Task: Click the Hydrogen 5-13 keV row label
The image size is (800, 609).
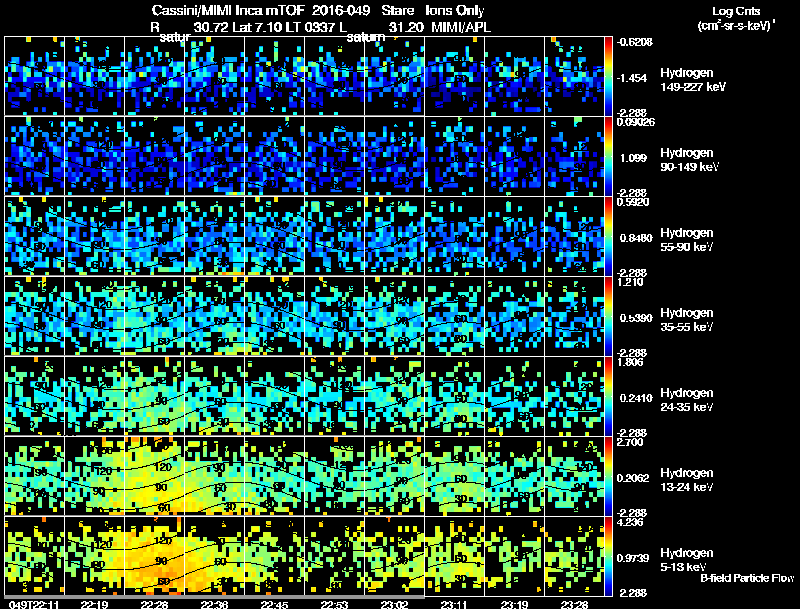Action: click(687, 560)
